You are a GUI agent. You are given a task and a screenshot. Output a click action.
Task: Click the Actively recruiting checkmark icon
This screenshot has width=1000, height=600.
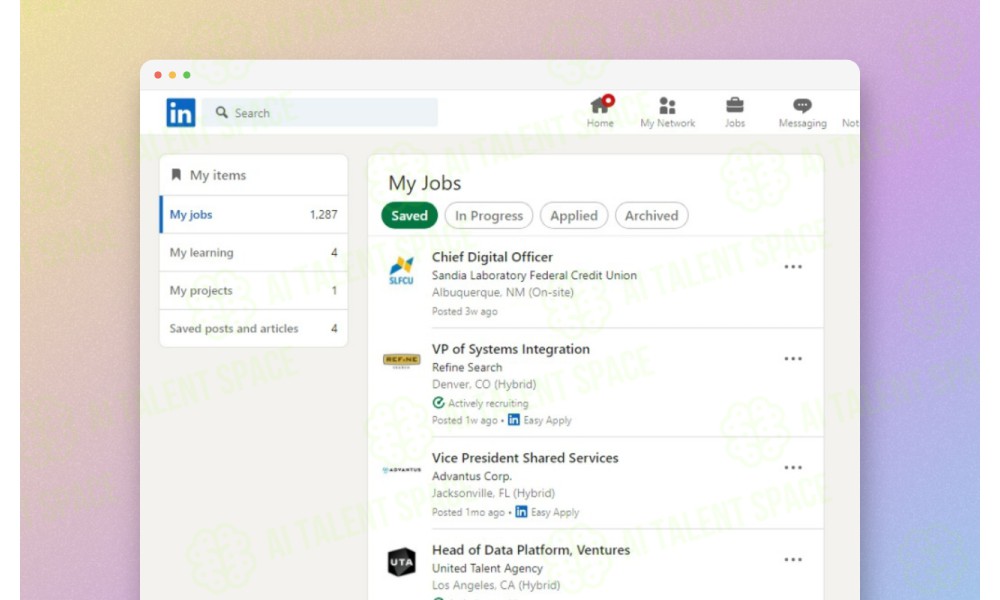click(x=438, y=402)
